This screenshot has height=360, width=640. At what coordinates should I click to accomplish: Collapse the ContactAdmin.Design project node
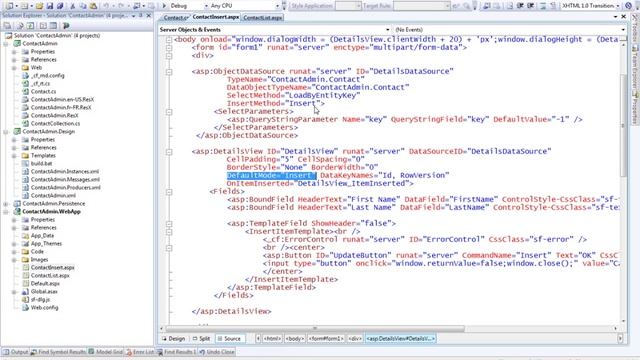[6, 132]
